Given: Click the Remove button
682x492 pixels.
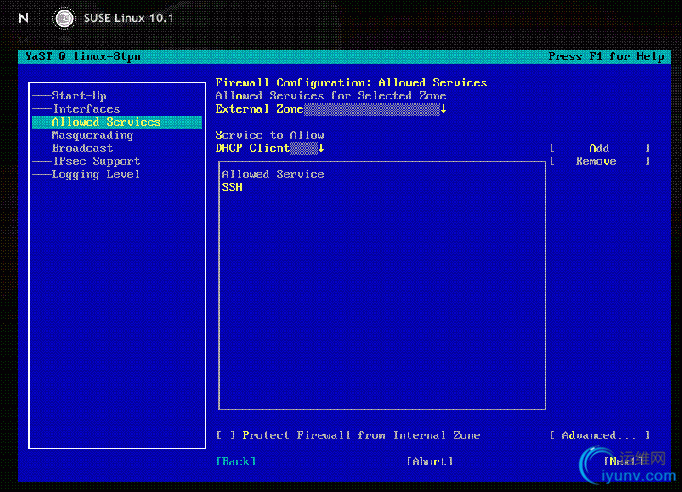Looking at the screenshot, I should click(600, 161).
